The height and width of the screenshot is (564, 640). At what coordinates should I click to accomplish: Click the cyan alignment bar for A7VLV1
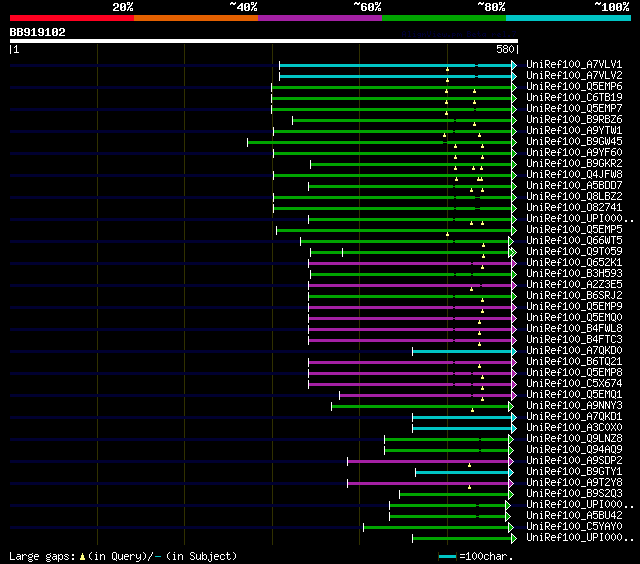[x=396, y=65]
